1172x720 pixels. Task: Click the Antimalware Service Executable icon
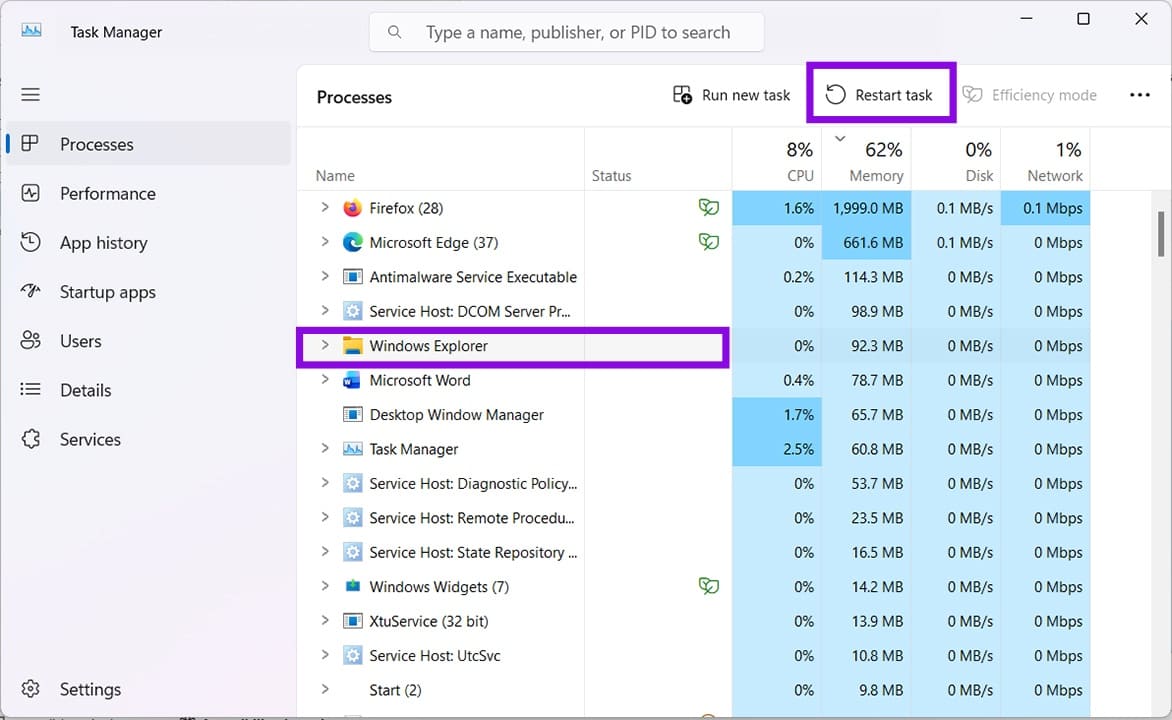(352, 277)
